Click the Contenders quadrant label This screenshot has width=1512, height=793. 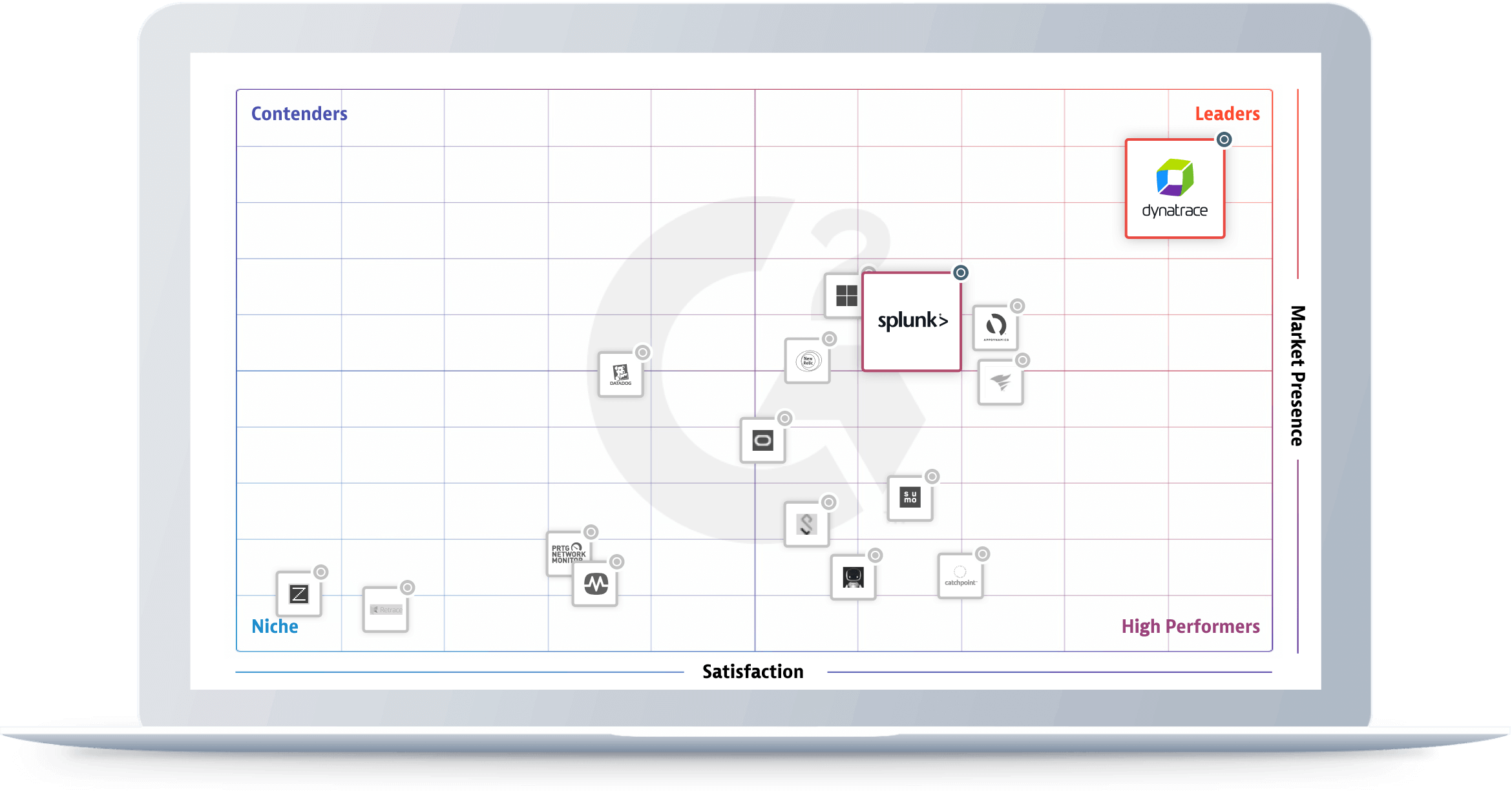coord(299,114)
